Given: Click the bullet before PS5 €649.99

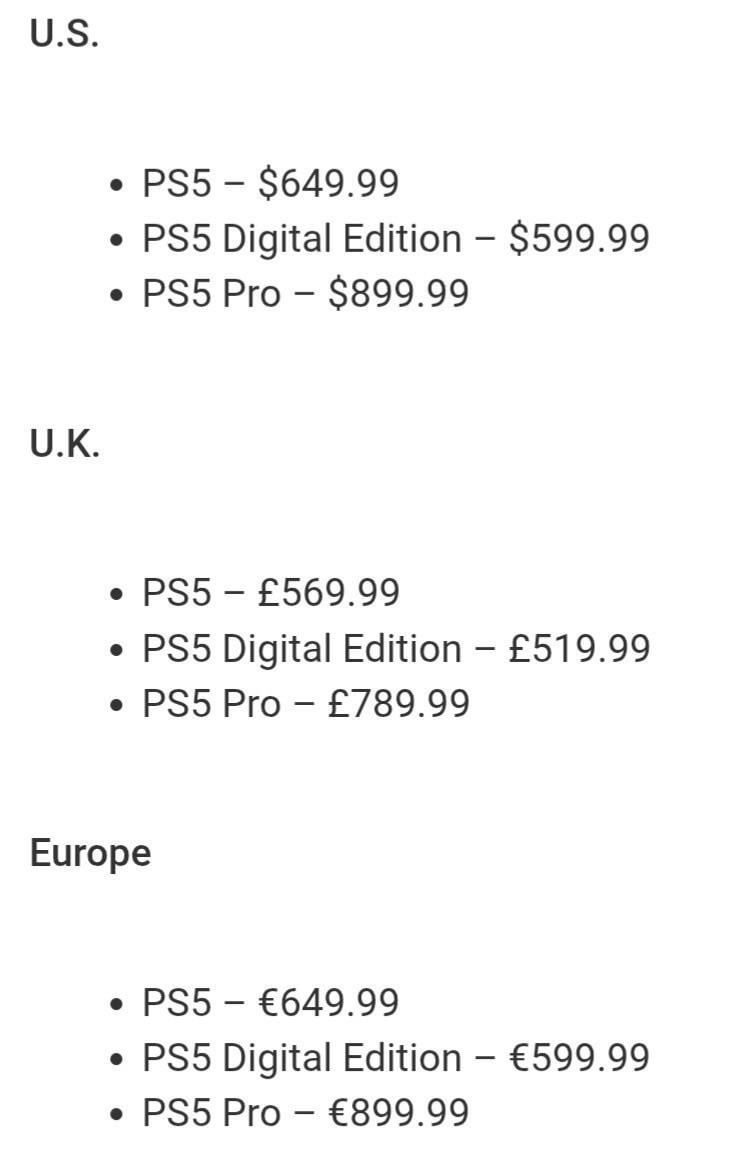Looking at the screenshot, I should coord(119,1005).
